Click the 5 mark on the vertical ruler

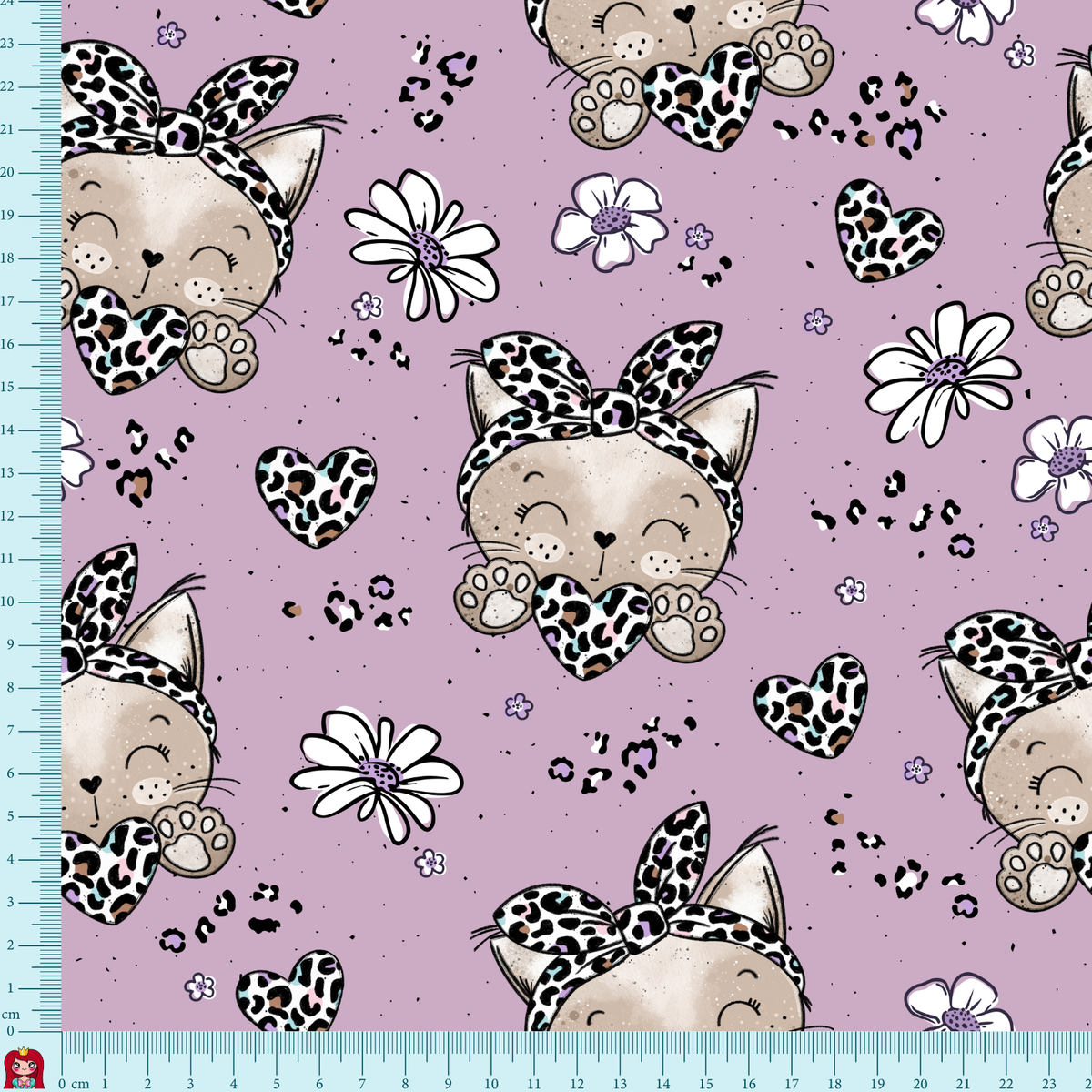10,816
